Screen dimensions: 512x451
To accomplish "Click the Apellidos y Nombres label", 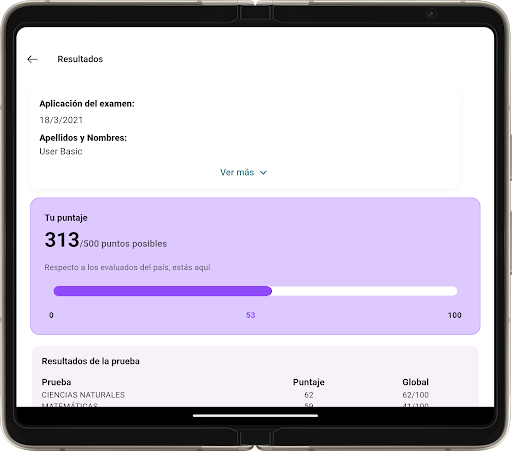I will click(x=83, y=138).
